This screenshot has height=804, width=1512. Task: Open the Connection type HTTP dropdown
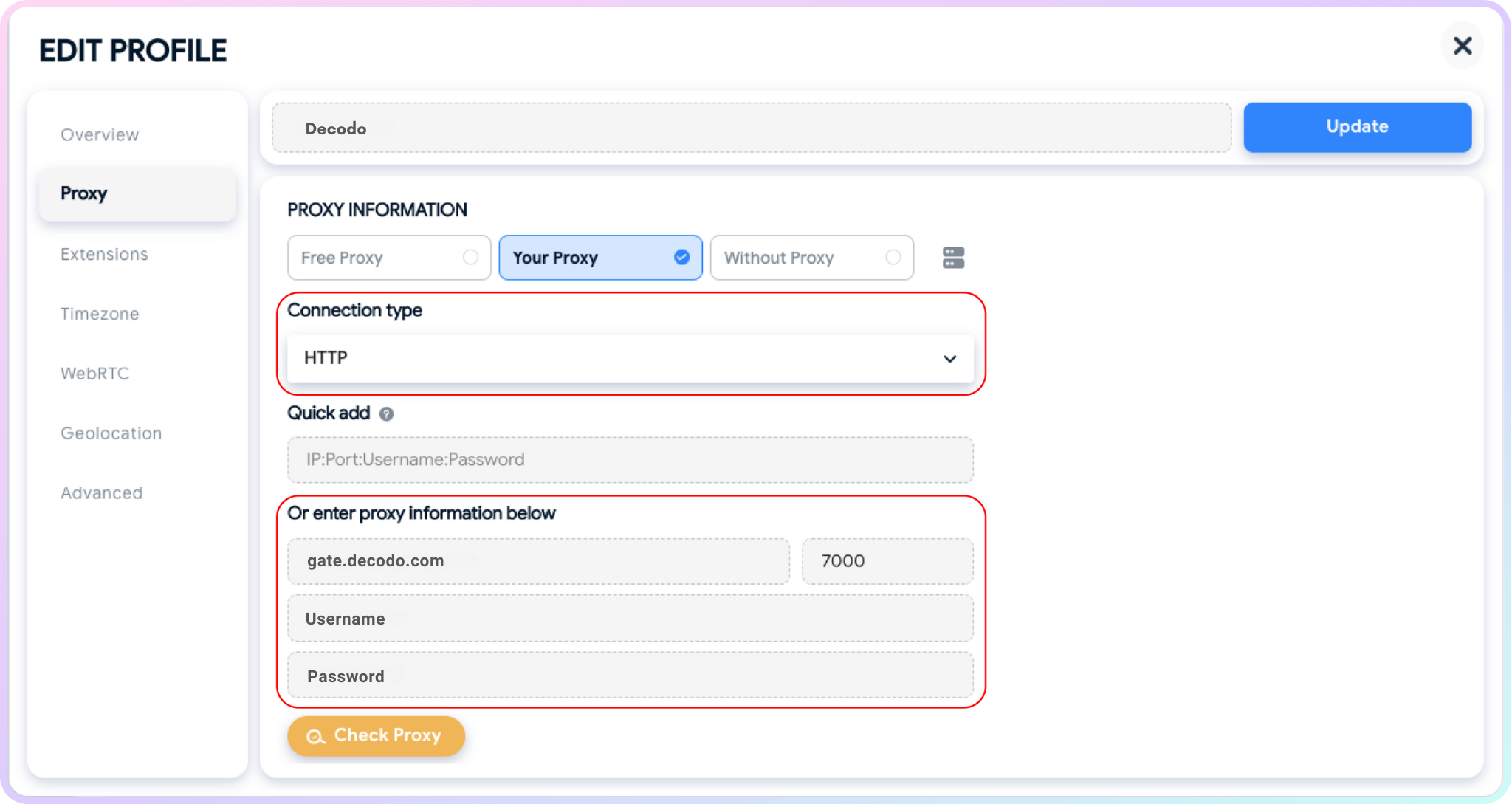point(630,358)
